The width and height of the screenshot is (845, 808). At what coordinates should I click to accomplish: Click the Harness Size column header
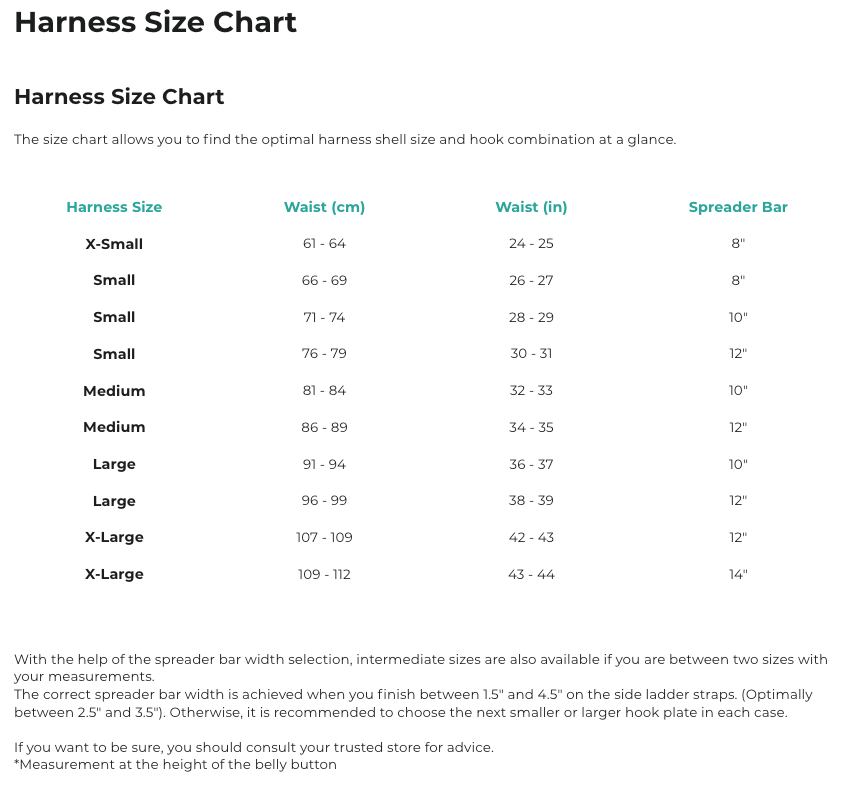click(114, 207)
